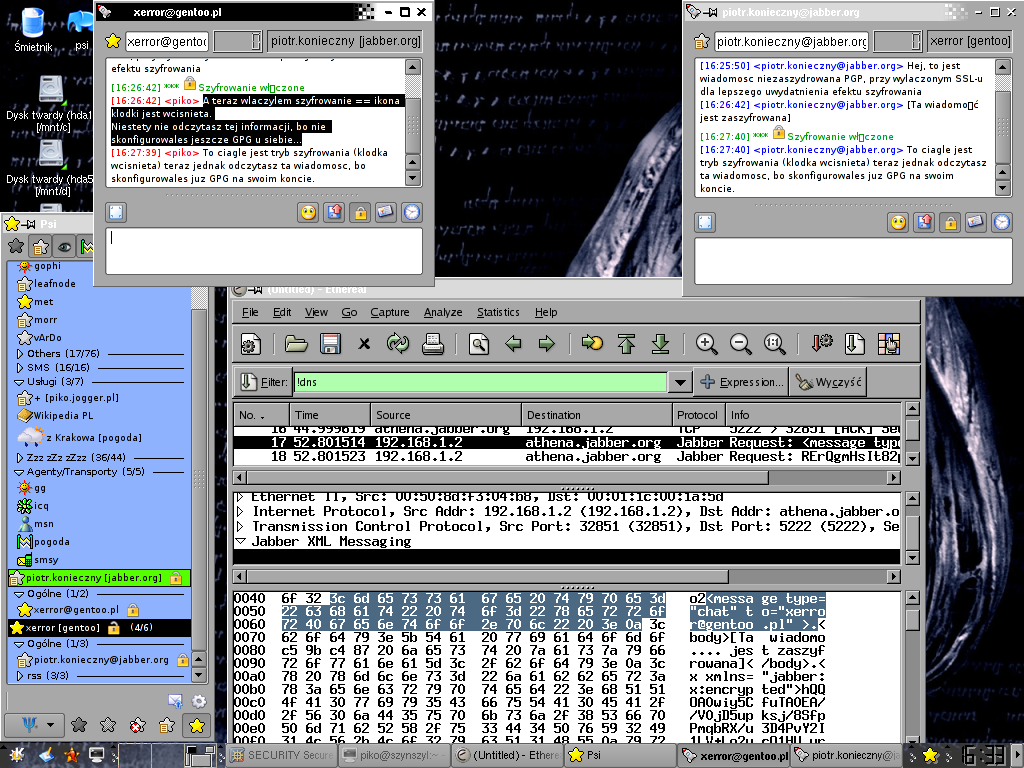
Task: Click emoticon picker in xerror chat window
Action: (308, 212)
